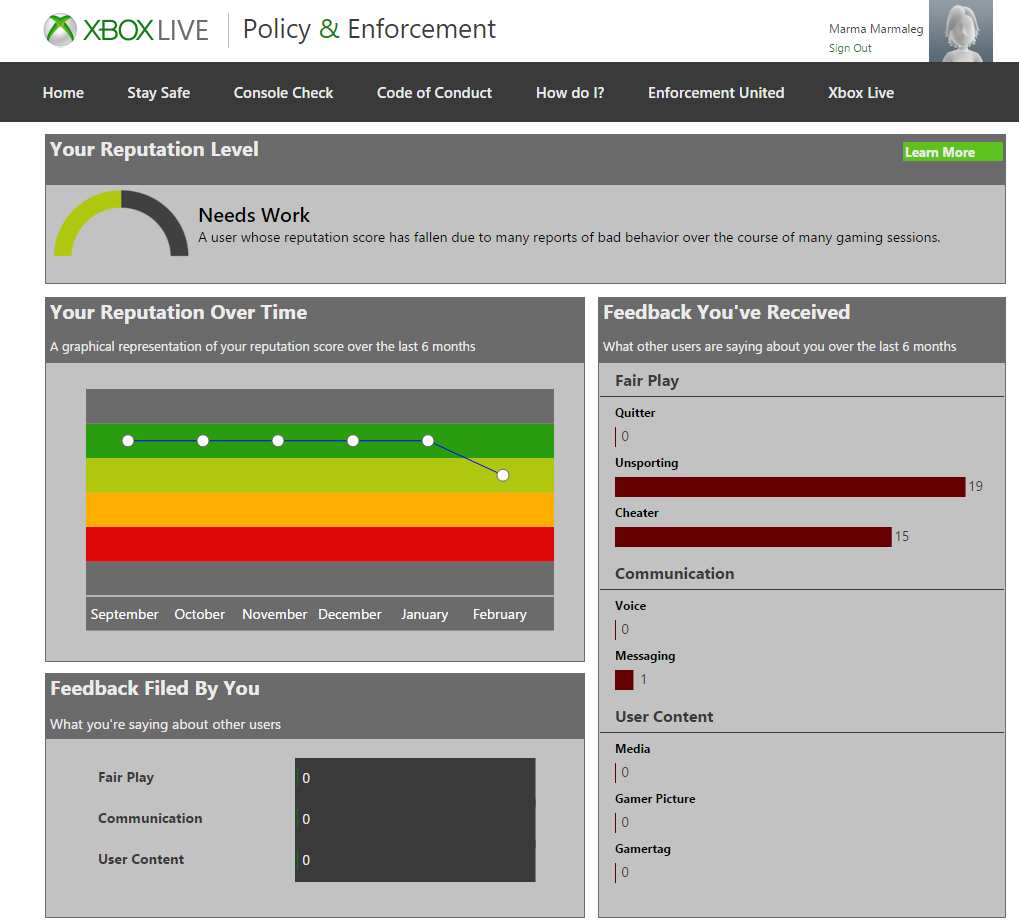This screenshot has width=1019, height=924.
Task: Click the 'Quitter' feedback label
Action: click(635, 413)
